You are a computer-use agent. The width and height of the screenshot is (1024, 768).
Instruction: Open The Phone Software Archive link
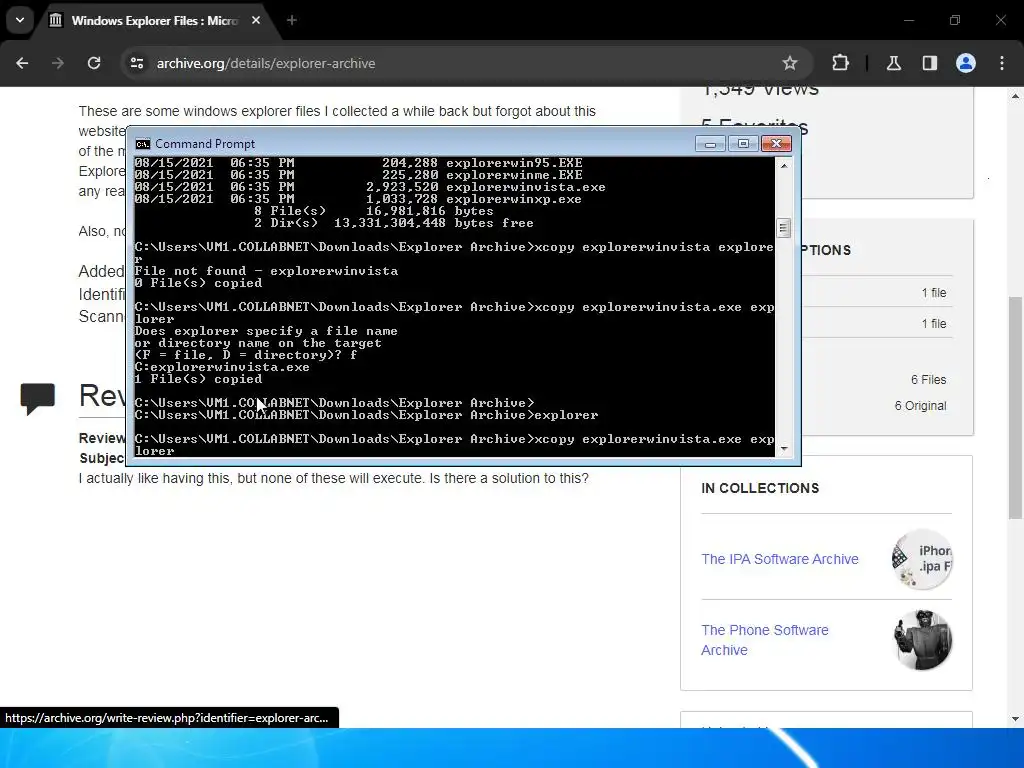pos(765,640)
